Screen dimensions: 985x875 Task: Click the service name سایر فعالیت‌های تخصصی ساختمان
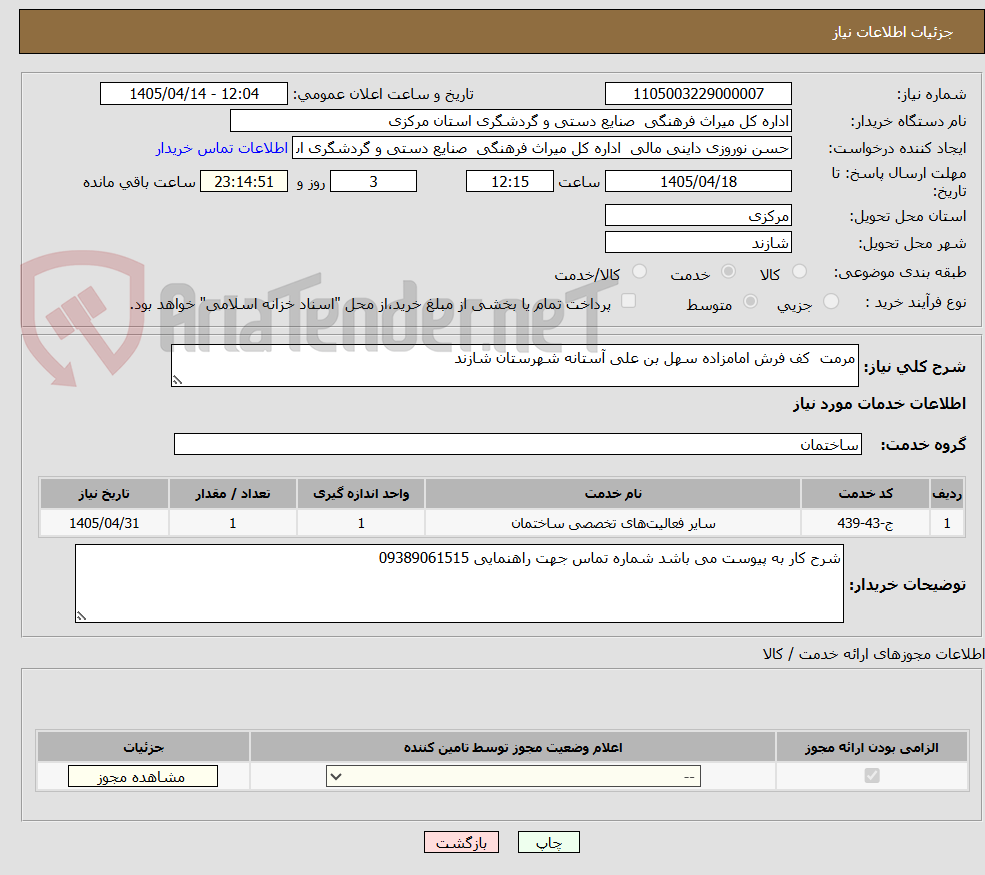613,523
